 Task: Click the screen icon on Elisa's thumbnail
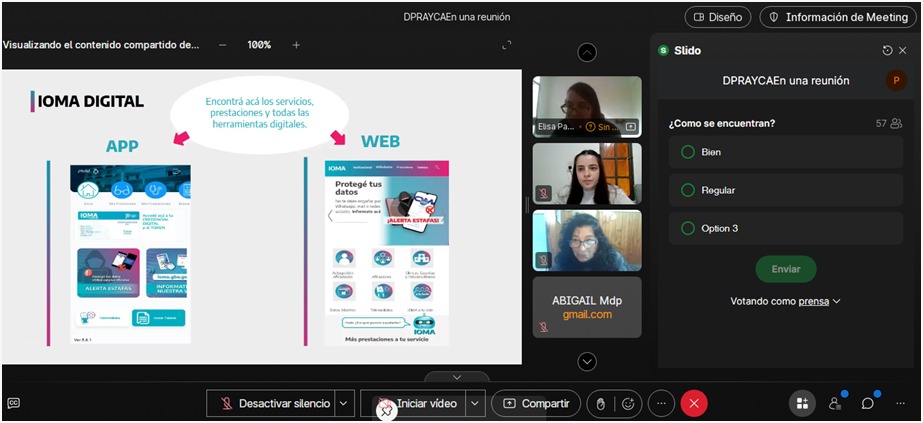pyautogui.click(x=630, y=126)
